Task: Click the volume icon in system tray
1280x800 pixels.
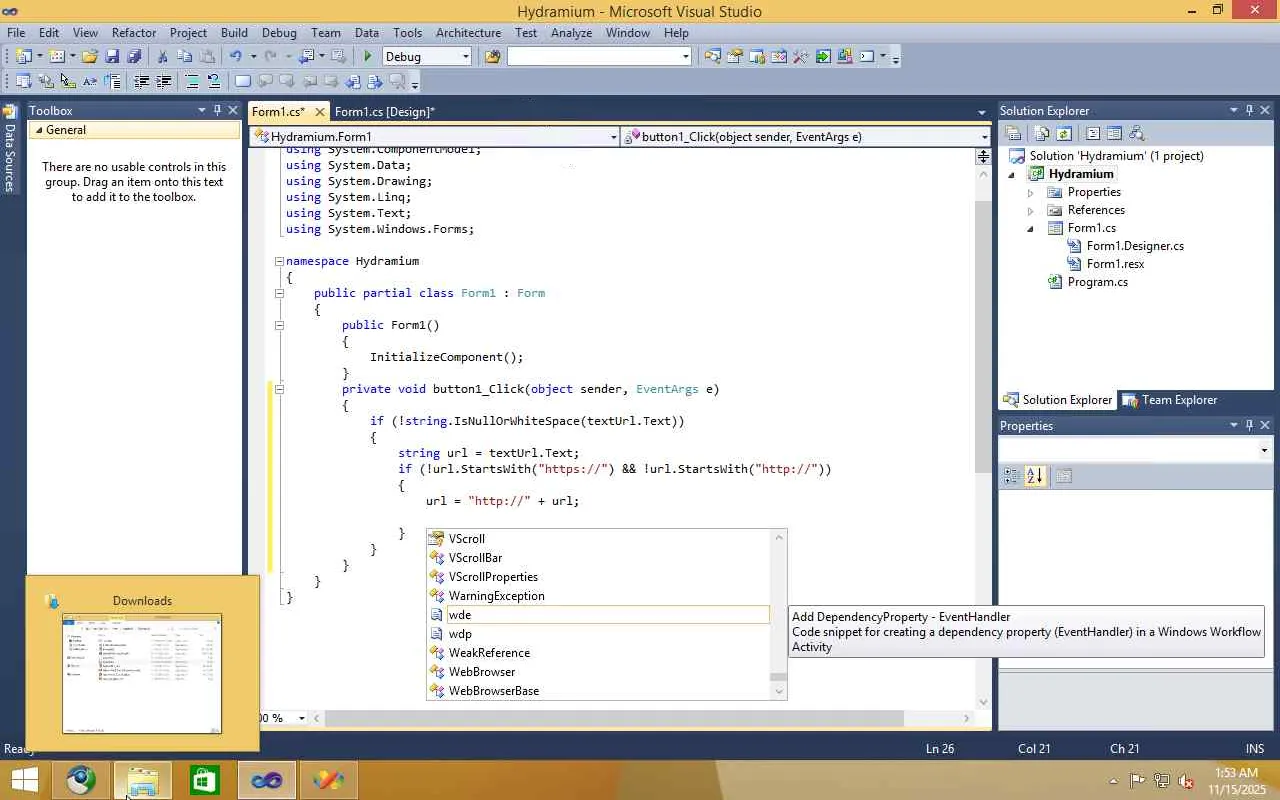Action: (x=1186, y=781)
